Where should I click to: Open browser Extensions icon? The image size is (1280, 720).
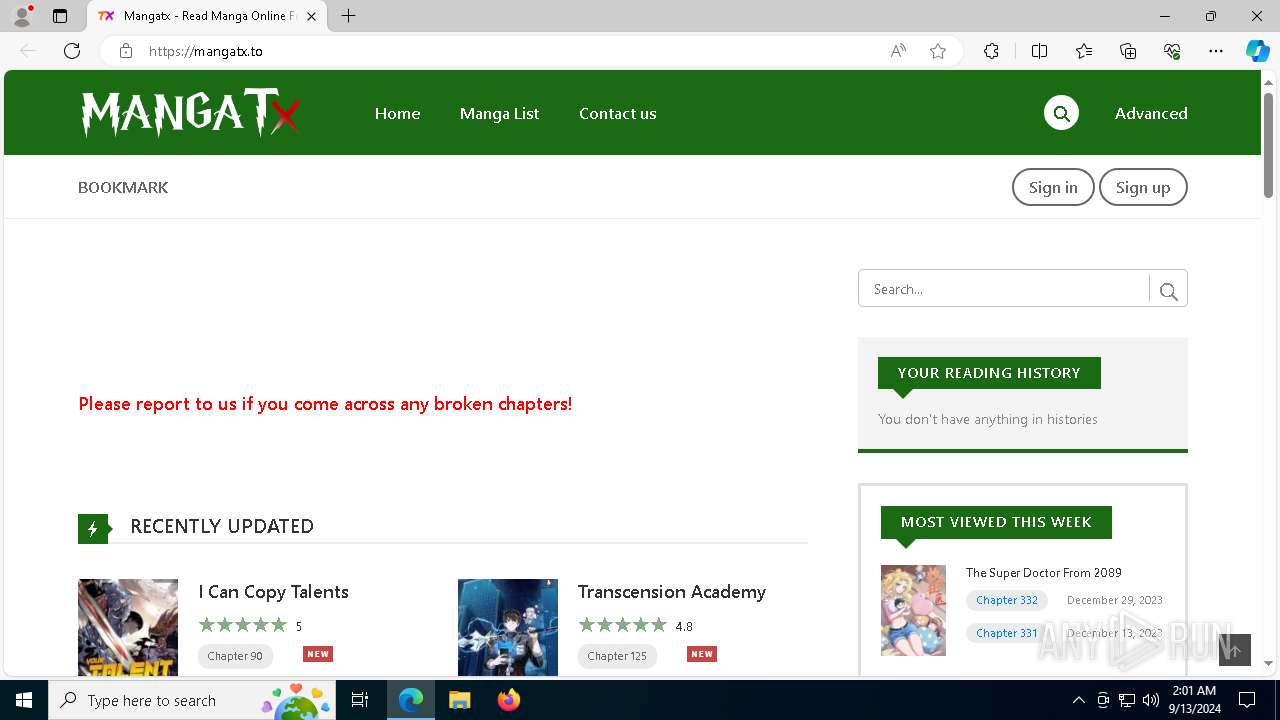(991, 51)
